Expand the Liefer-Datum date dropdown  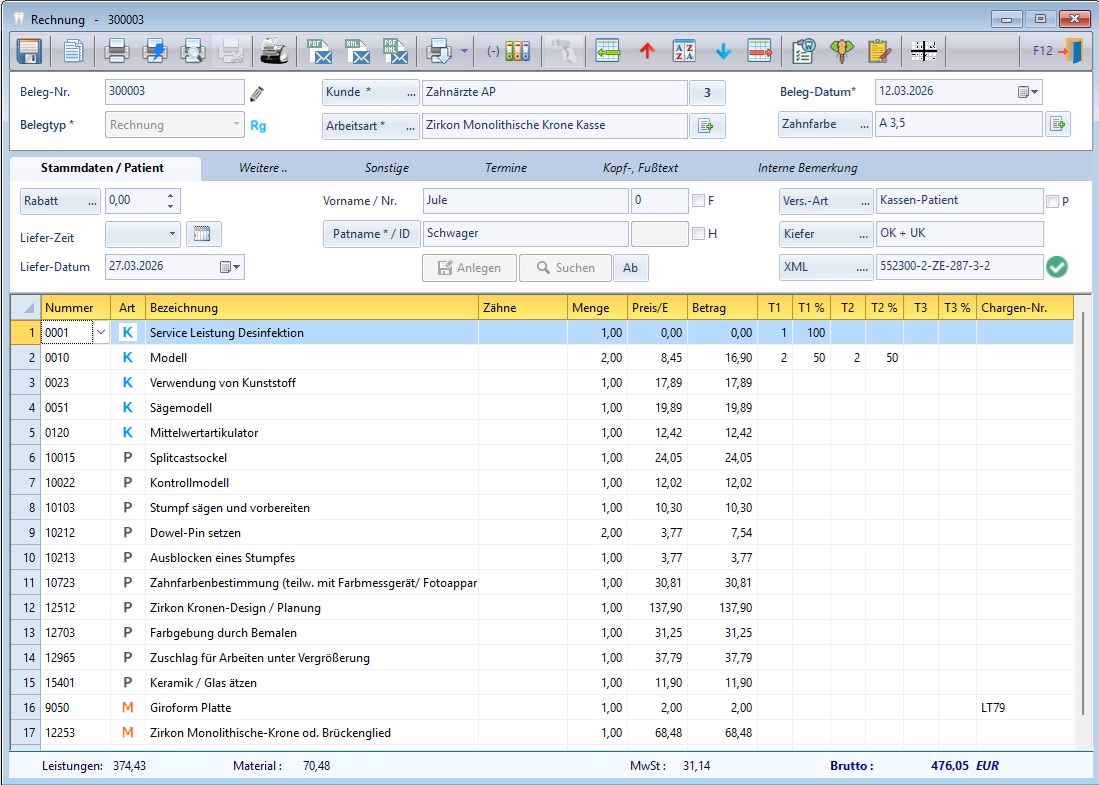point(231,267)
